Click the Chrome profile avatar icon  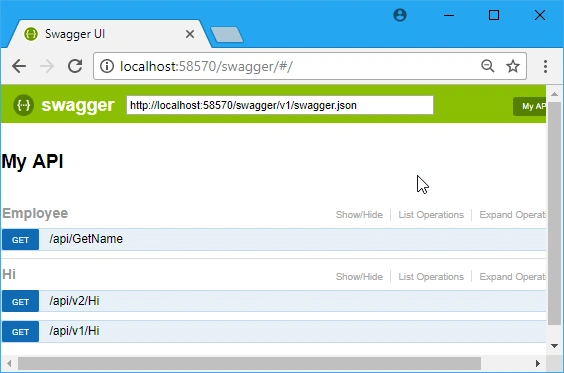(400, 15)
